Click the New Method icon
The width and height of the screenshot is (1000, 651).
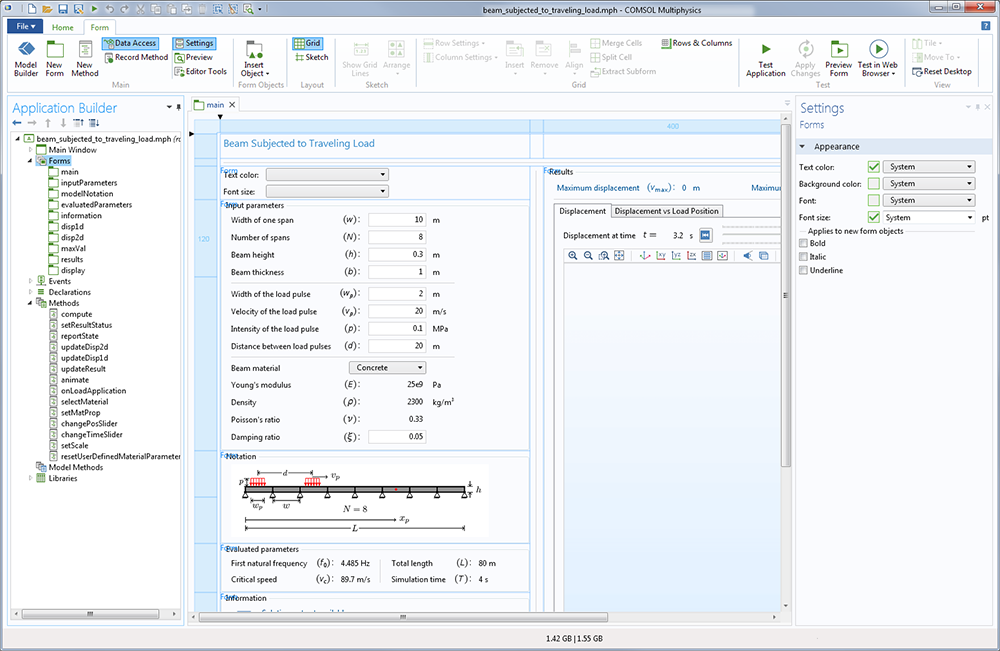(x=84, y=58)
